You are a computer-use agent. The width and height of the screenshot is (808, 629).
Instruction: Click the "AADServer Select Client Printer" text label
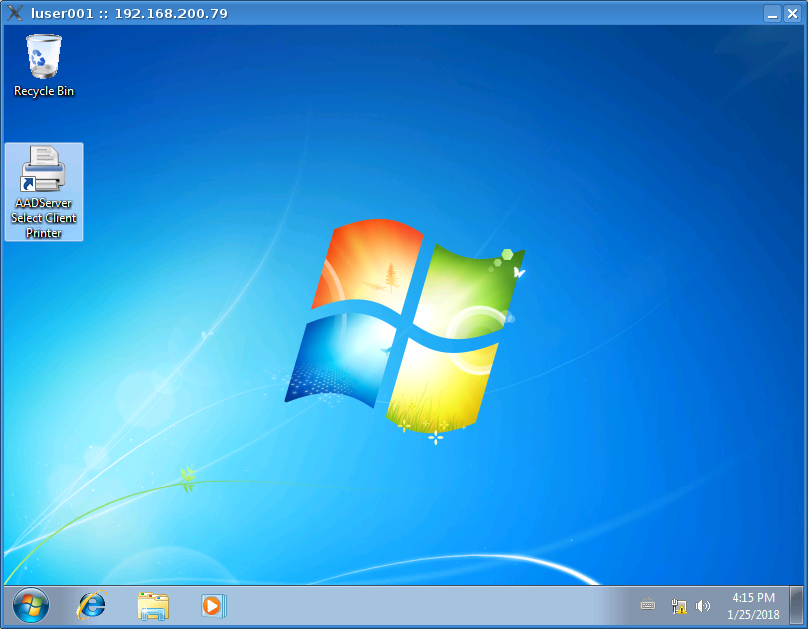coord(44,218)
